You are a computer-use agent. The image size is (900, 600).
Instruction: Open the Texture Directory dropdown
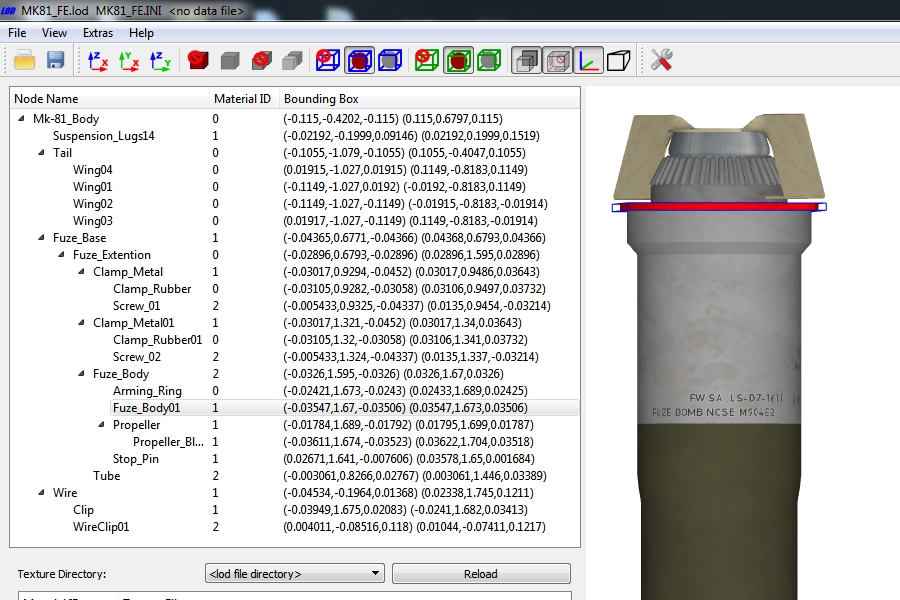point(294,574)
